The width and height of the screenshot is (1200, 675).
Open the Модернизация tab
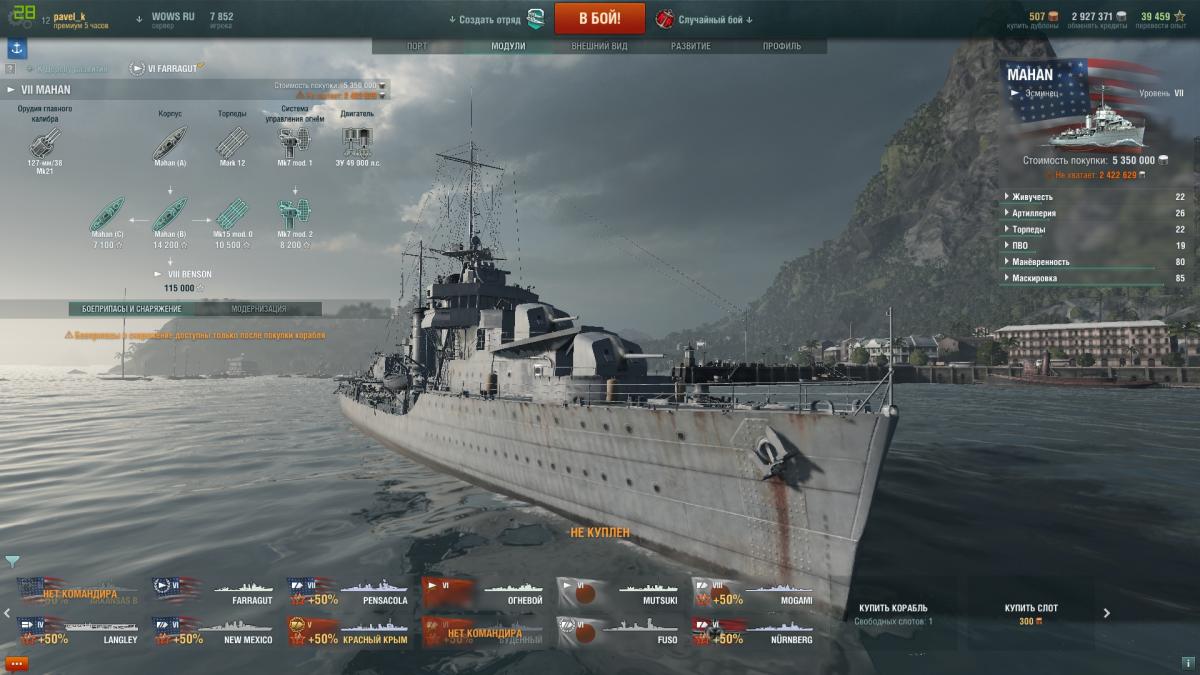259,309
